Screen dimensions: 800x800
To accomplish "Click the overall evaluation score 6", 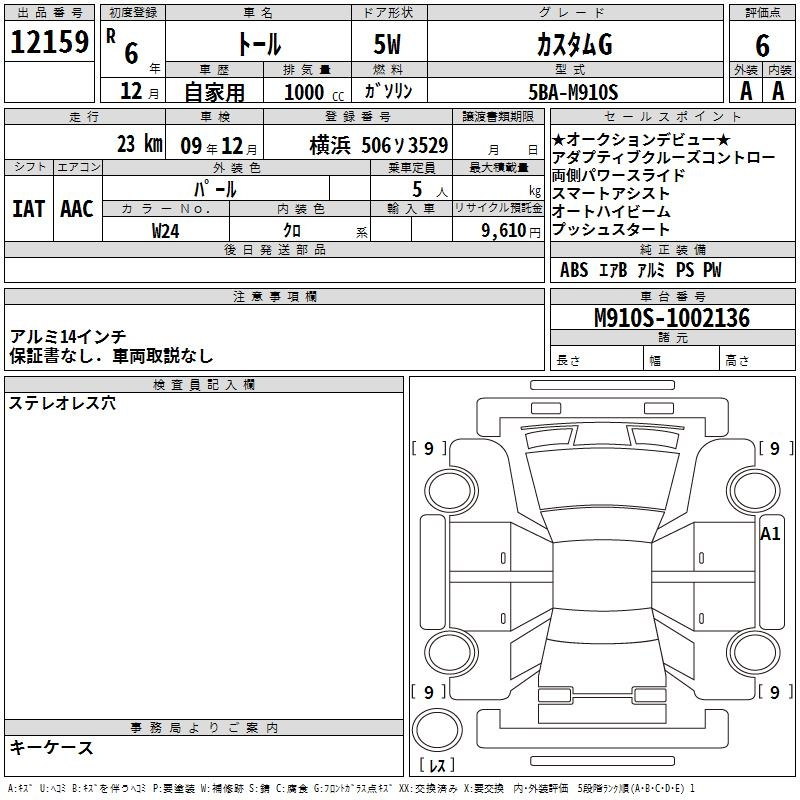I will 762,45.
